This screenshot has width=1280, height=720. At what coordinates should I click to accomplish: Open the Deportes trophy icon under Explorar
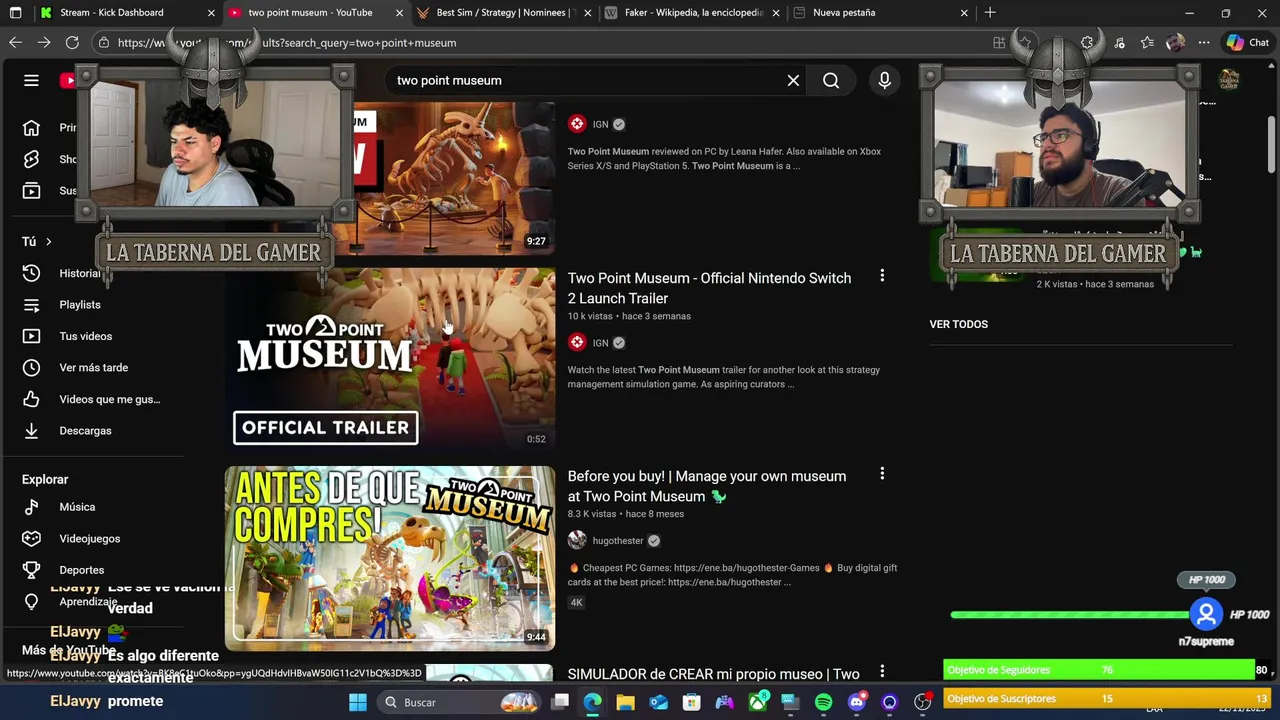click(x=31, y=570)
